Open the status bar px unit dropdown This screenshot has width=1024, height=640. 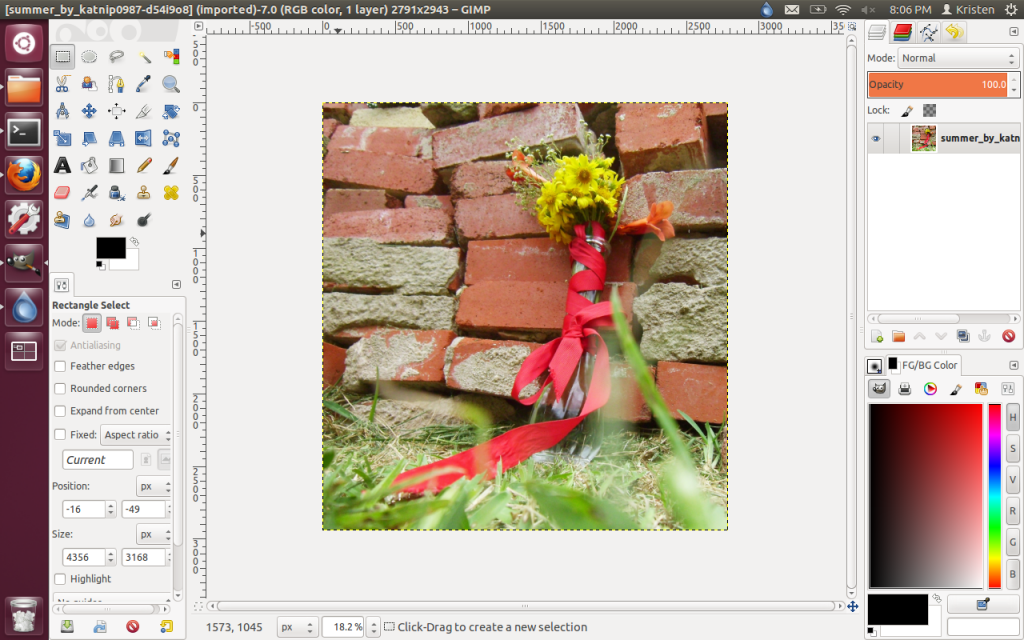297,627
